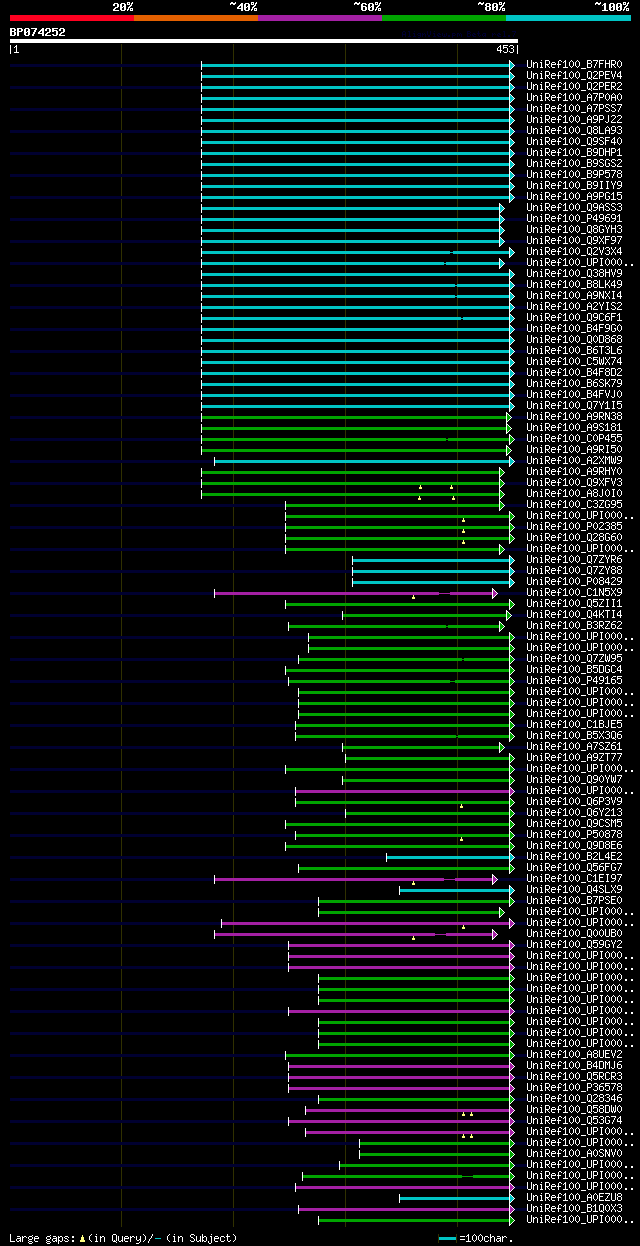Screen dimensions: 640x1246
Task: Click the arrowhead ending the UniRef100_A9PG15 bar
Action: pos(512,196)
